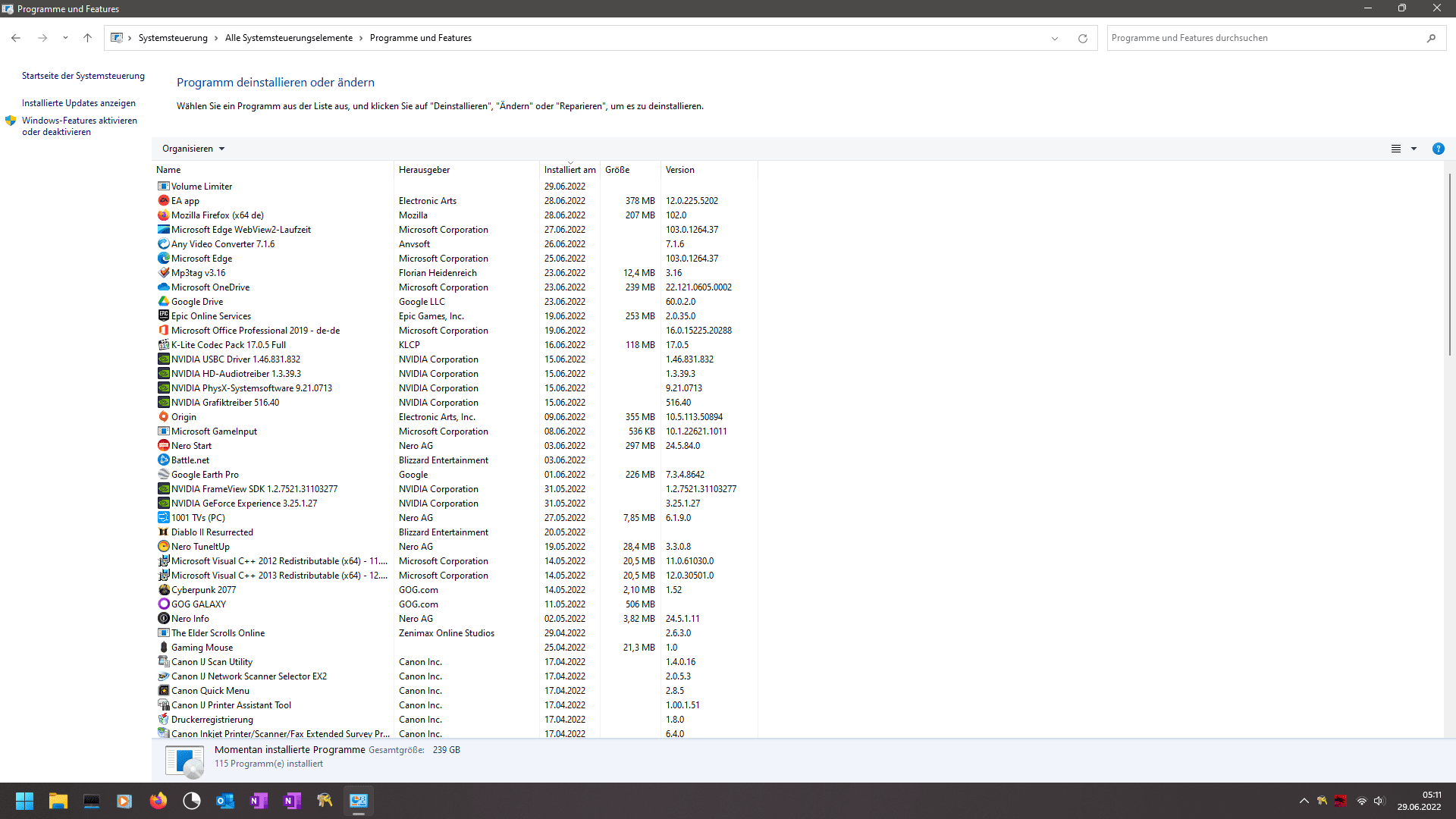The width and height of the screenshot is (1456, 819).
Task: Click the view mode list button
Action: (x=1396, y=149)
